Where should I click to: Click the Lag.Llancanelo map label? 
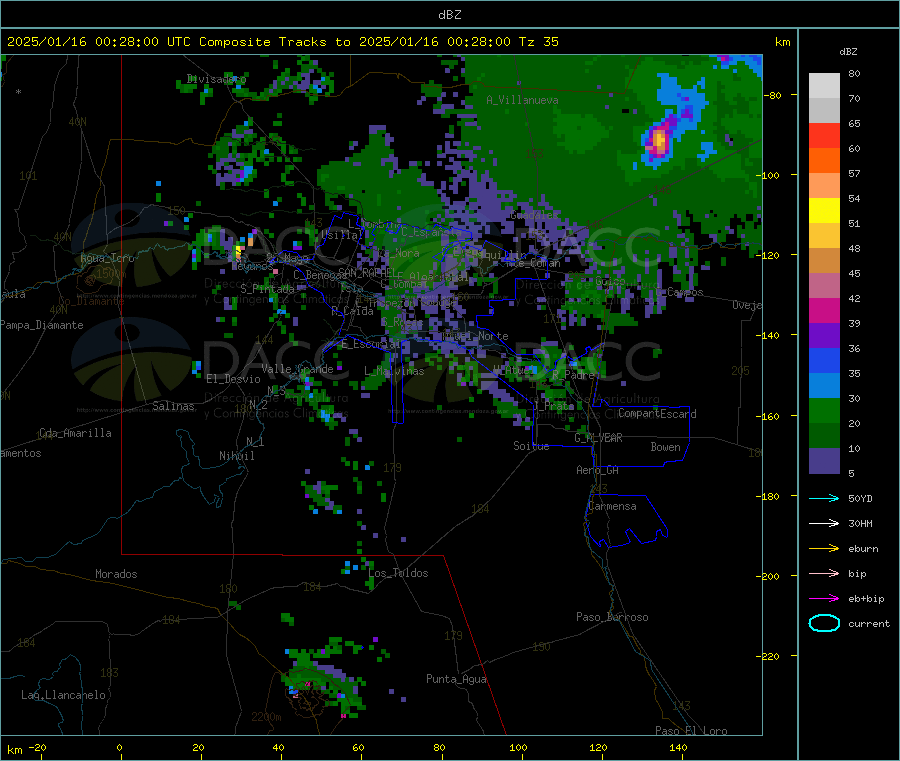tap(63, 696)
